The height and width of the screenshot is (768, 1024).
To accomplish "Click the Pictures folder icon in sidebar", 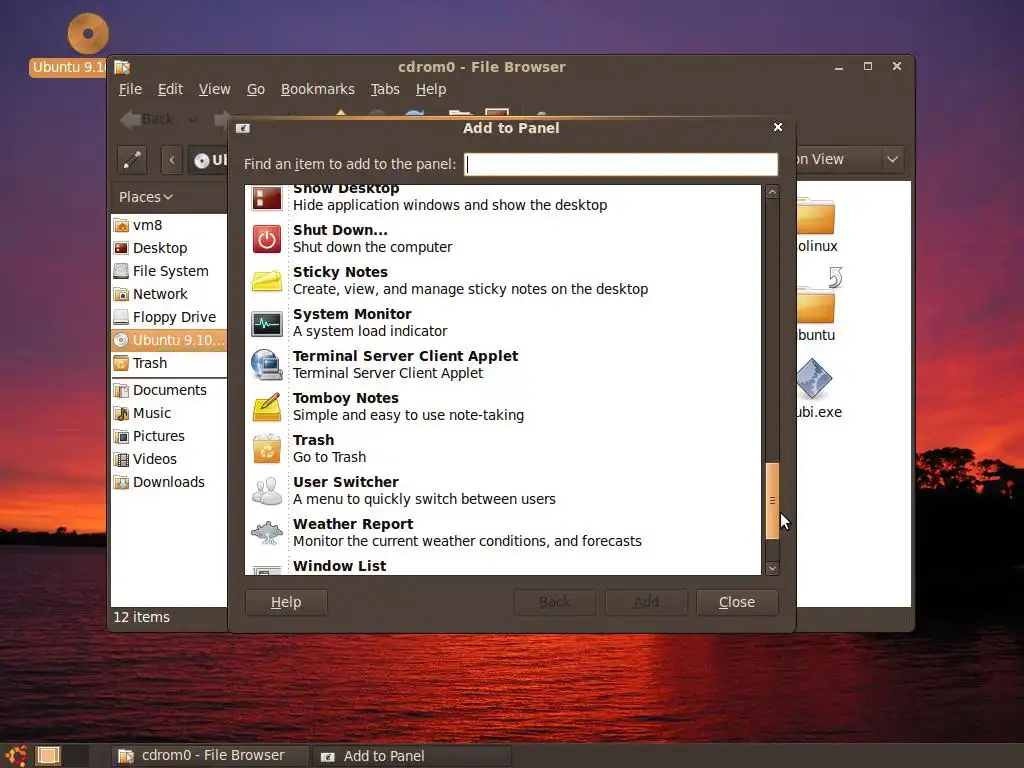I will point(121,436).
